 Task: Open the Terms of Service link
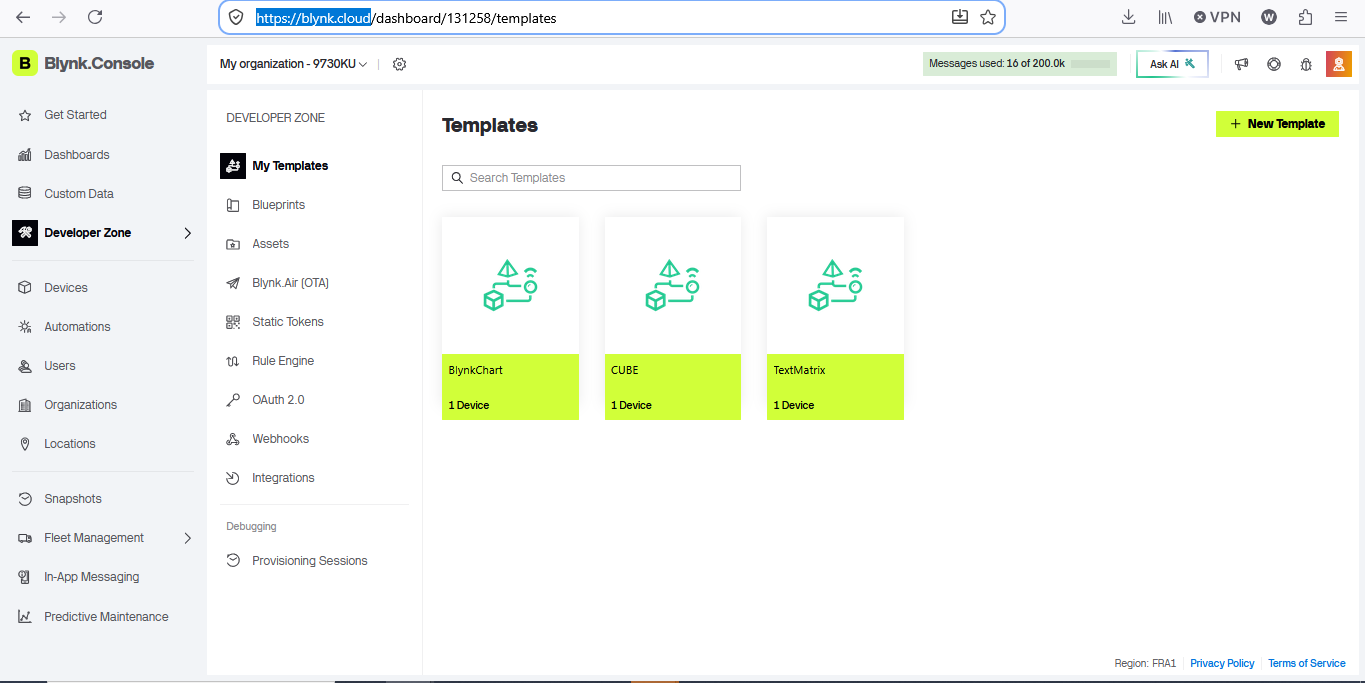(1307, 663)
